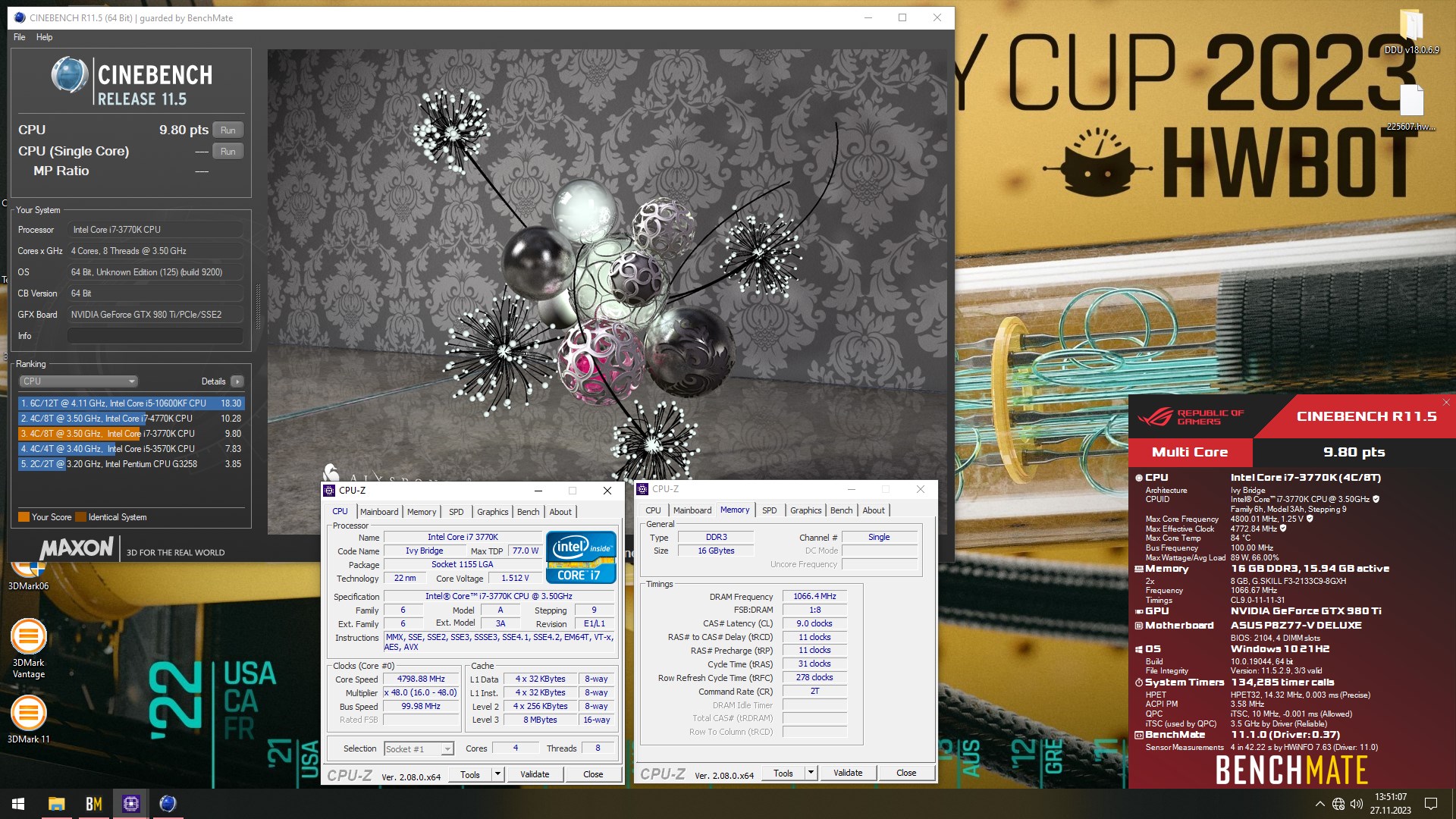Click the Your Score orange legend swatch

(24, 517)
